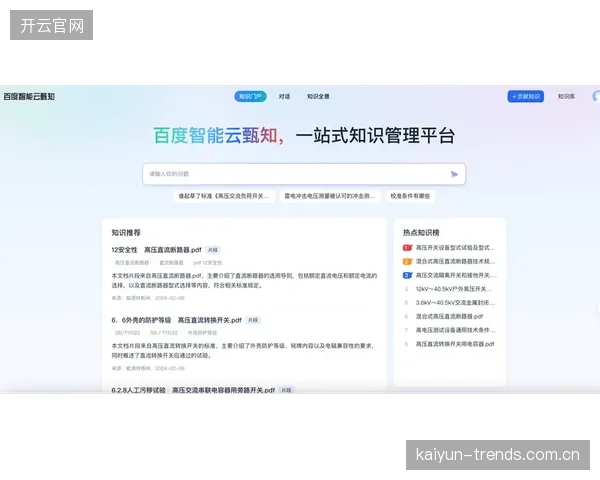Viewport: 600px width, 480px height.
Task: Click the 片段 tag next to 高压直流断路器.pdf
Action: point(212,250)
